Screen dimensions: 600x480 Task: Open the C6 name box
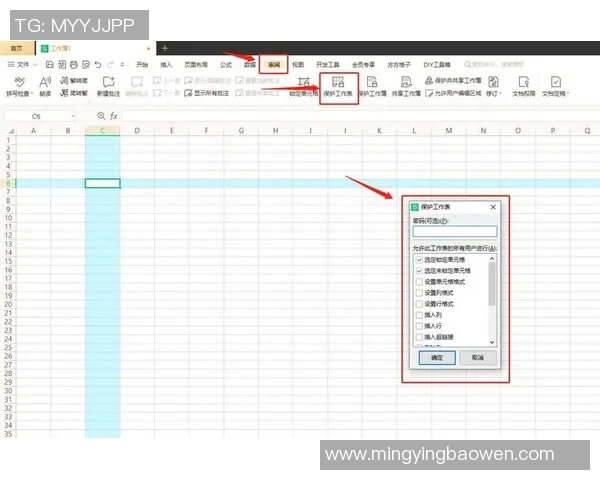click(40, 116)
